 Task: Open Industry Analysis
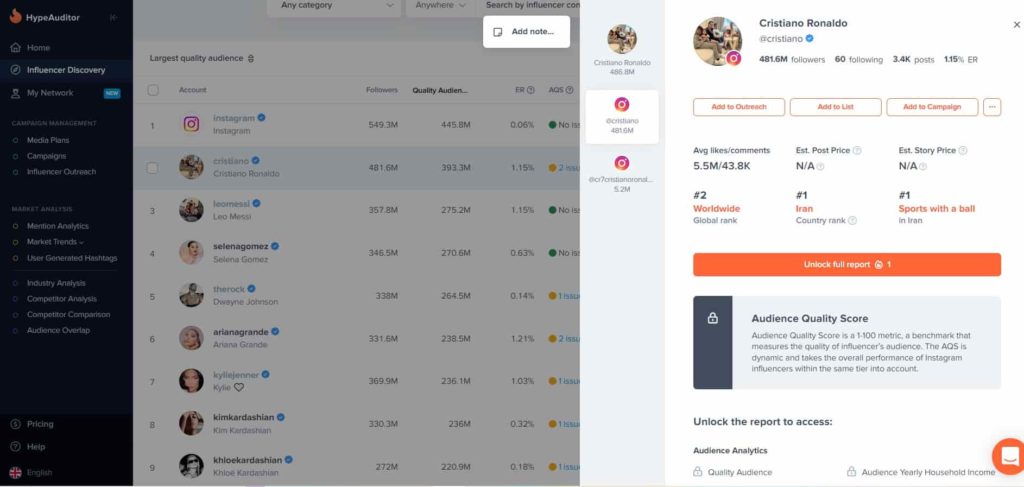click(56, 283)
